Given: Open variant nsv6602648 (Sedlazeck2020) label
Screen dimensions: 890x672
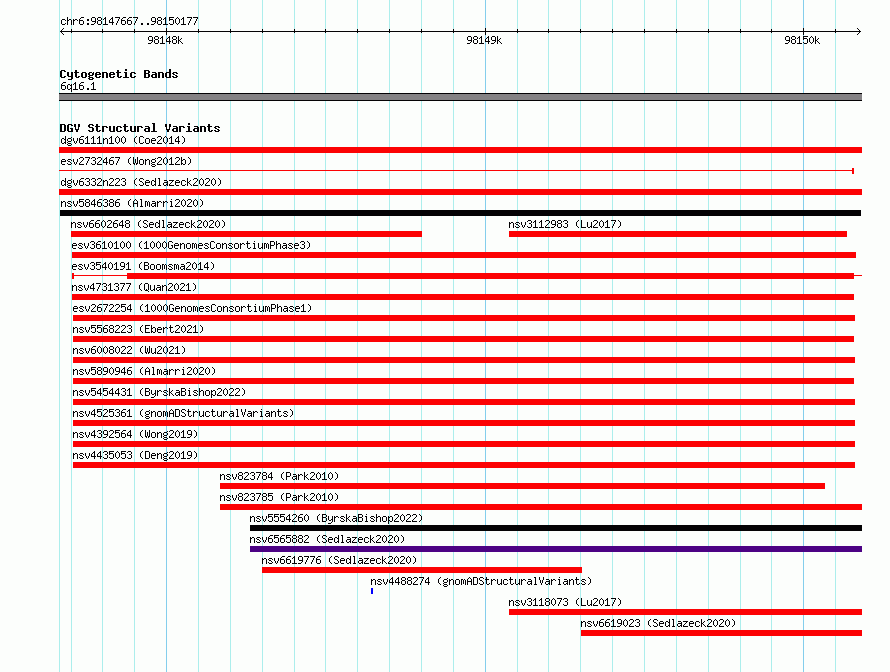Looking at the screenshot, I should (x=148, y=224).
